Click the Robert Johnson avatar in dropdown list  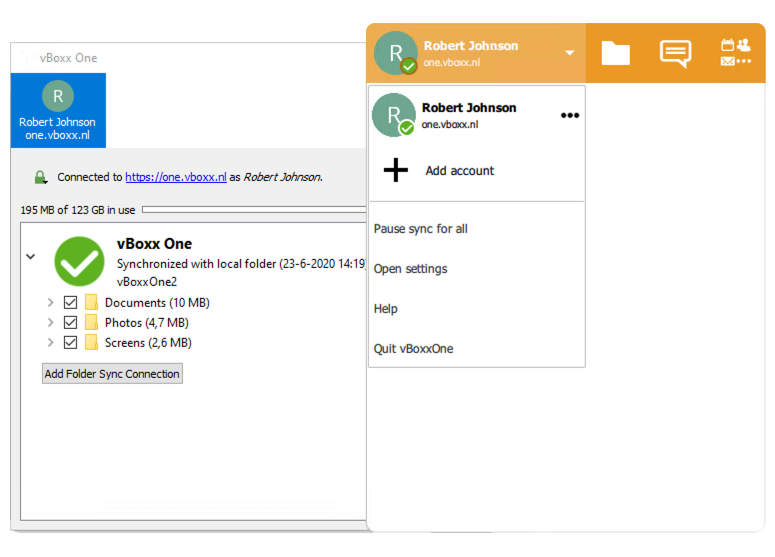393,115
